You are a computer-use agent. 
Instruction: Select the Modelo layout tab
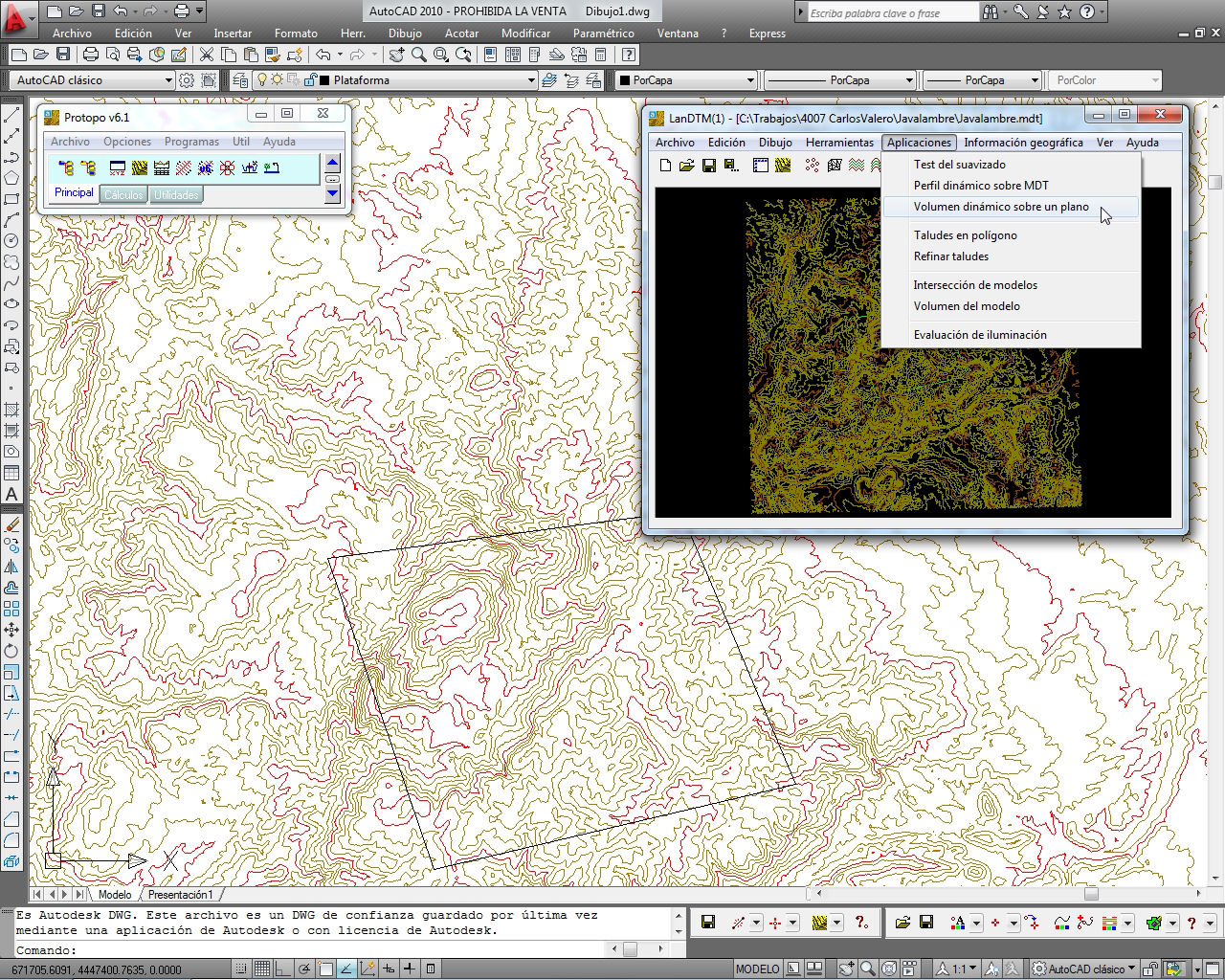click(x=115, y=895)
